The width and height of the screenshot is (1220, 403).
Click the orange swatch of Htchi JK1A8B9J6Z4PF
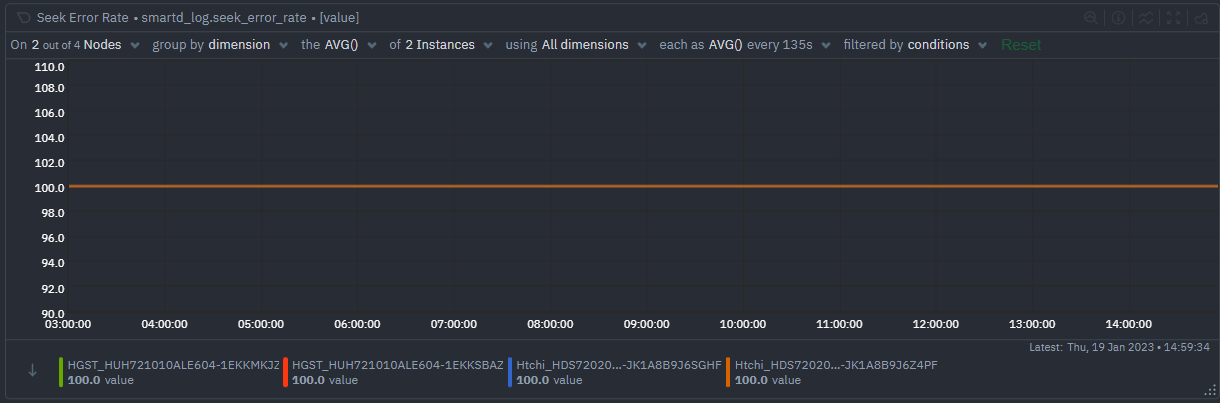[728, 372]
